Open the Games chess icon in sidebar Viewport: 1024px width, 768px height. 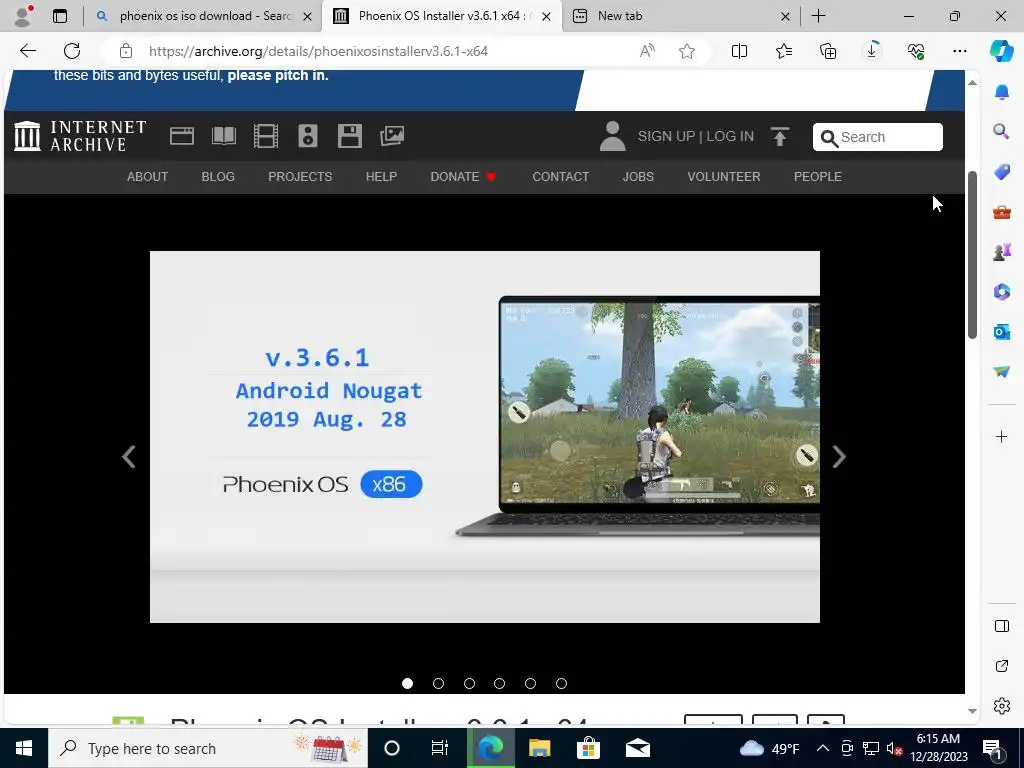coord(1002,251)
